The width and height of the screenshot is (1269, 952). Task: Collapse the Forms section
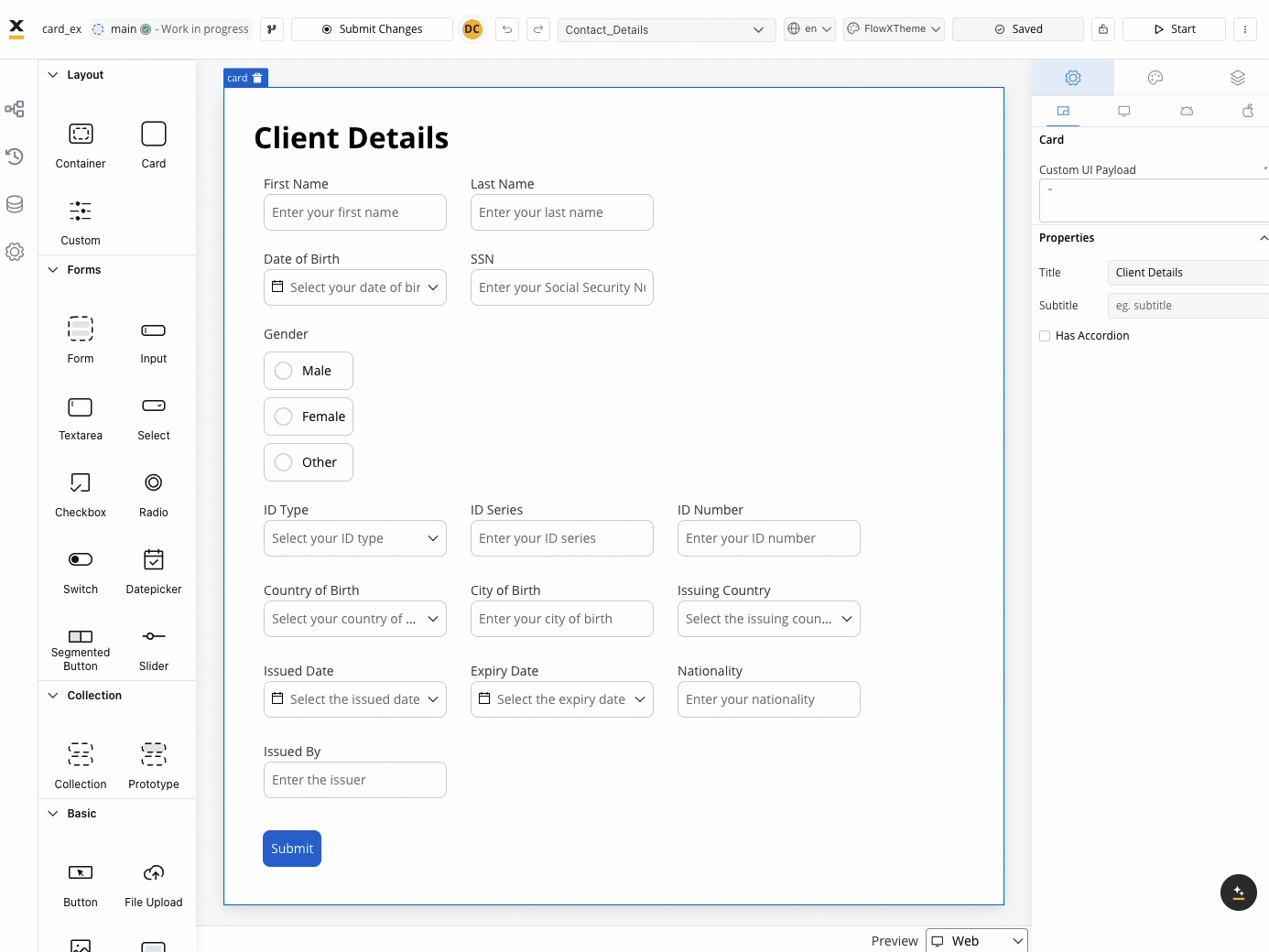pos(53,270)
